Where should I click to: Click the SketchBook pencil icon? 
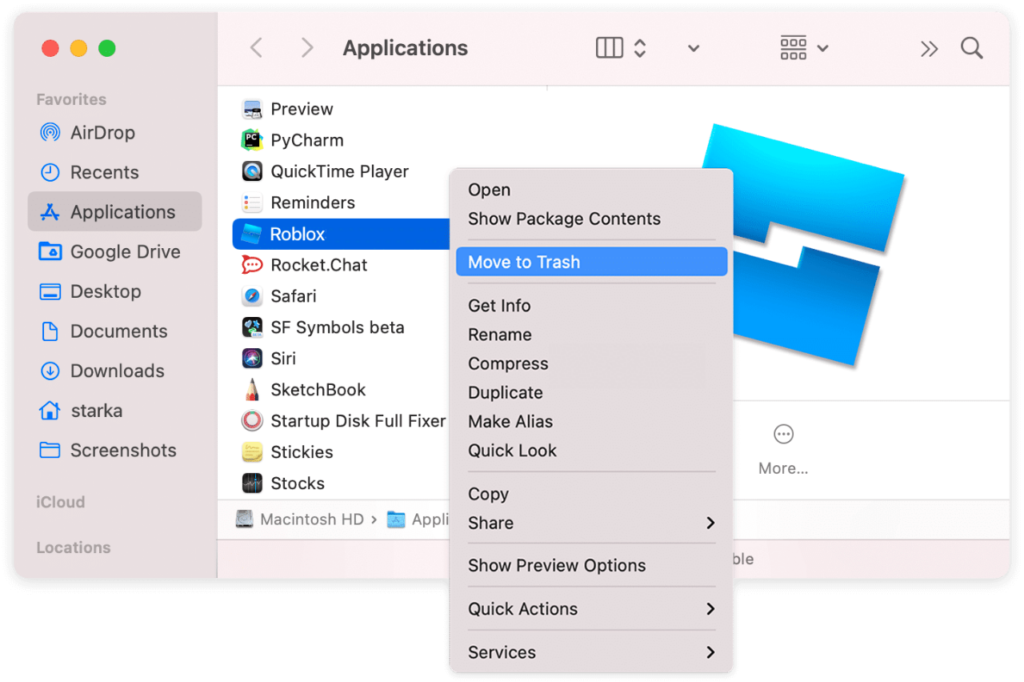(252, 389)
